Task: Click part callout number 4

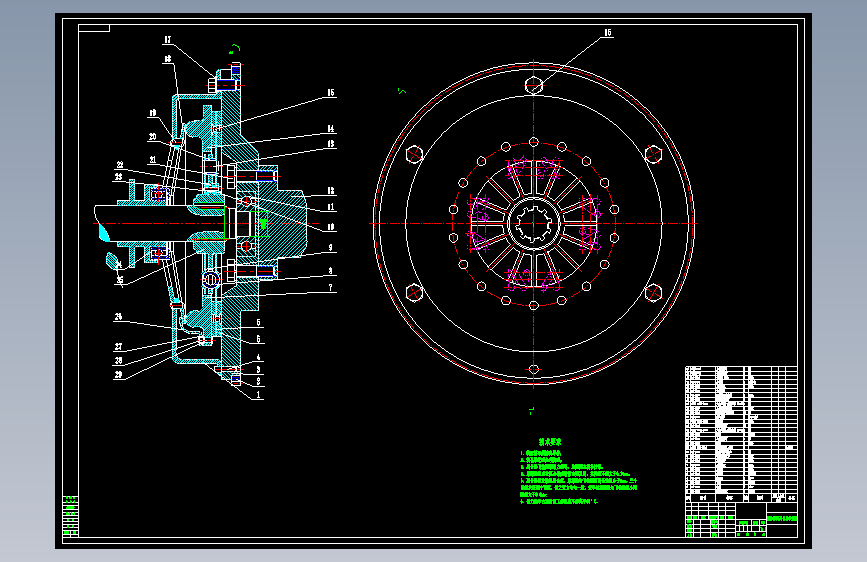Action: 258,357
